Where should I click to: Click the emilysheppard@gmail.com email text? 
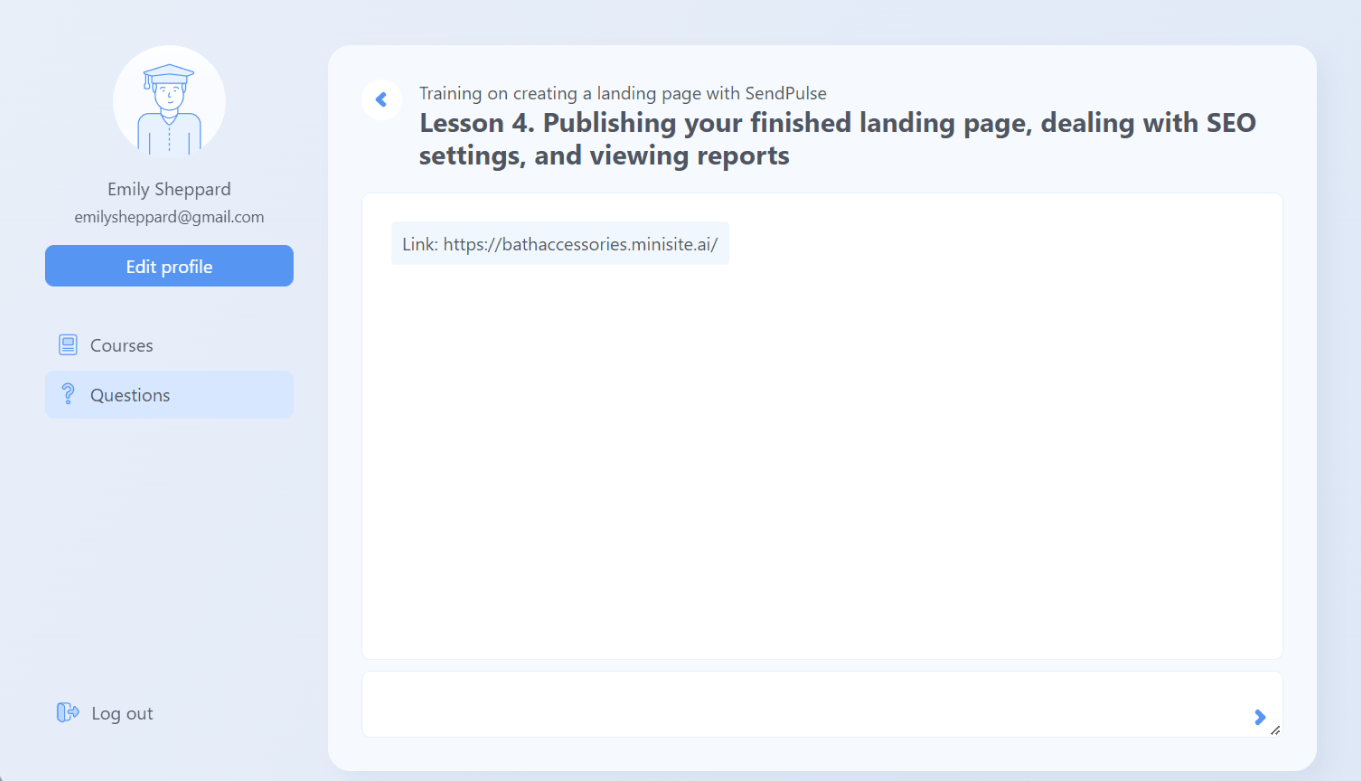(169, 216)
